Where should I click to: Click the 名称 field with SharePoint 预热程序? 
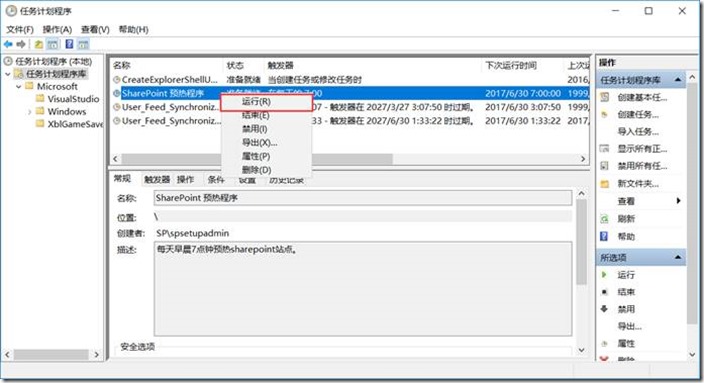(x=363, y=198)
